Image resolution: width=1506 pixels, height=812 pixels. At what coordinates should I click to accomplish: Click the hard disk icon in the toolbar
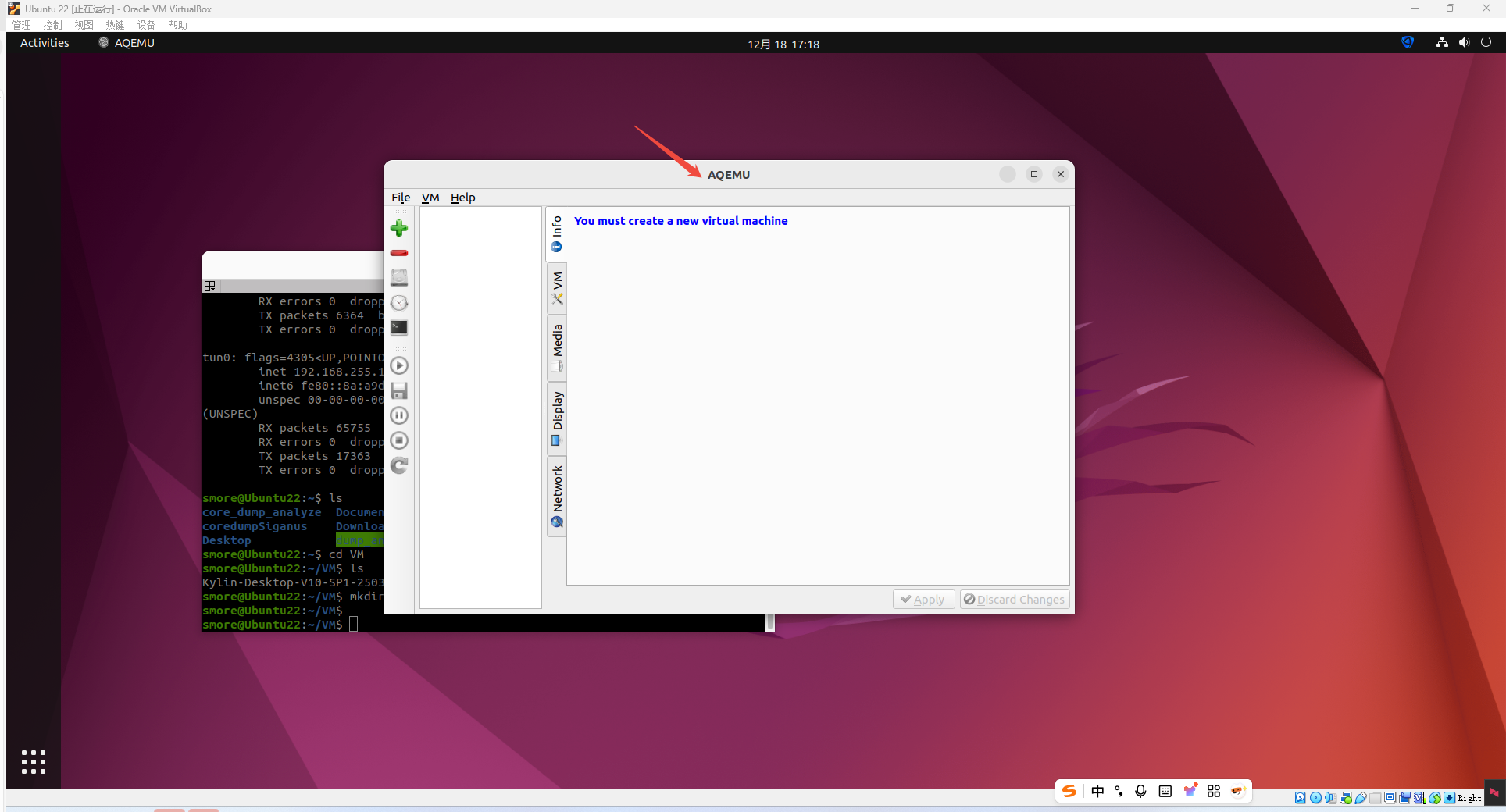(399, 278)
